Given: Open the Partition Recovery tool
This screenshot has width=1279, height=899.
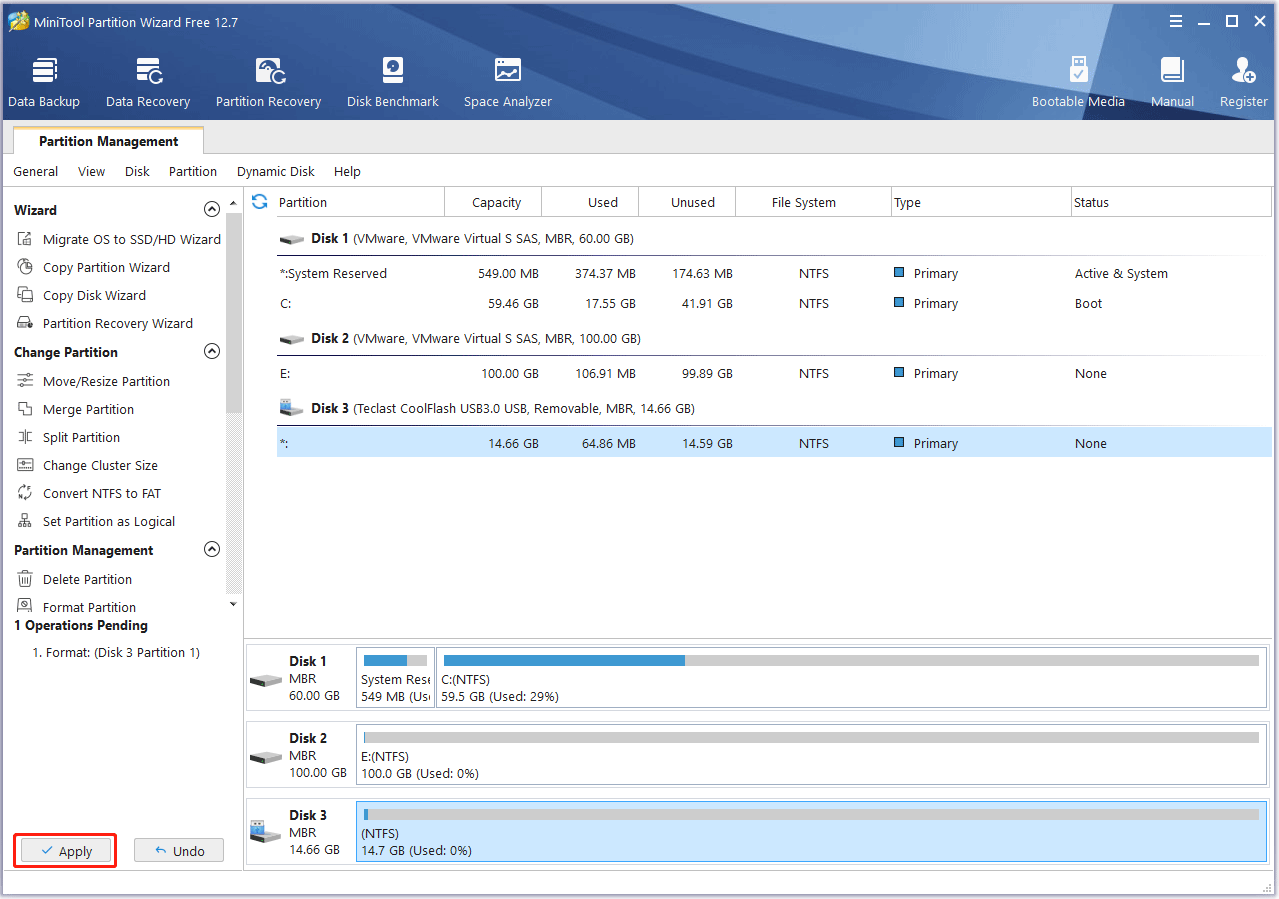Looking at the screenshot, I should 268,83.
